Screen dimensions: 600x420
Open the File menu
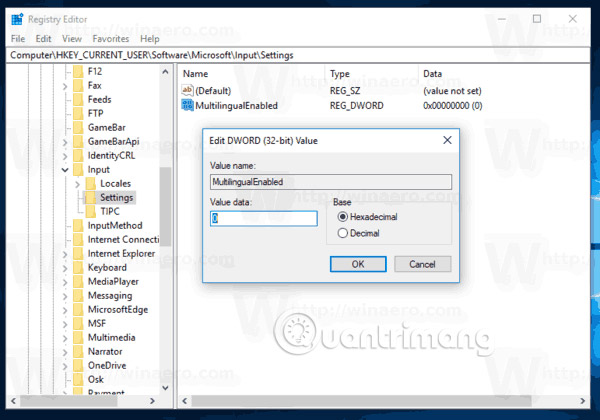coord(18,39)
